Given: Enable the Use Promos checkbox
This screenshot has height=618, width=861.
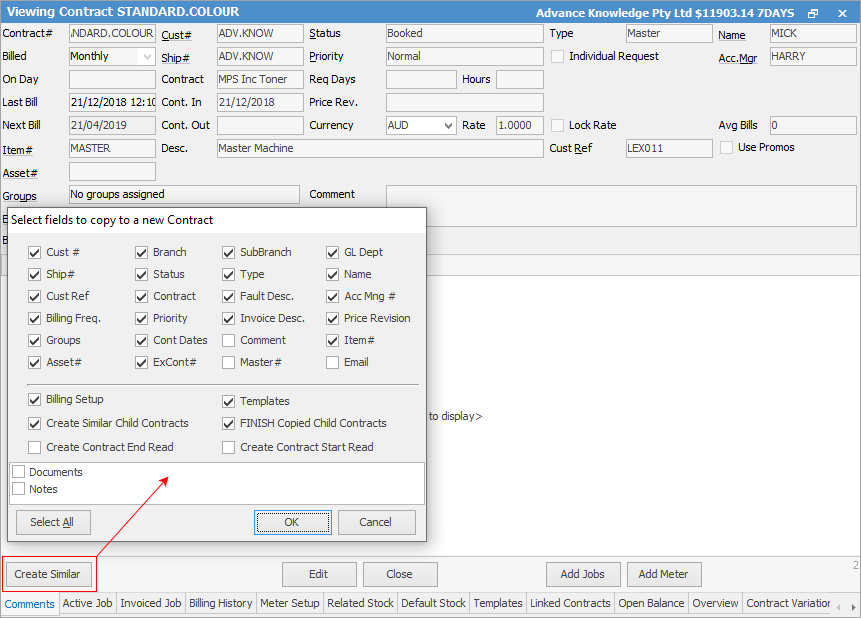Looking at the screenshot, I should (727, 148).
